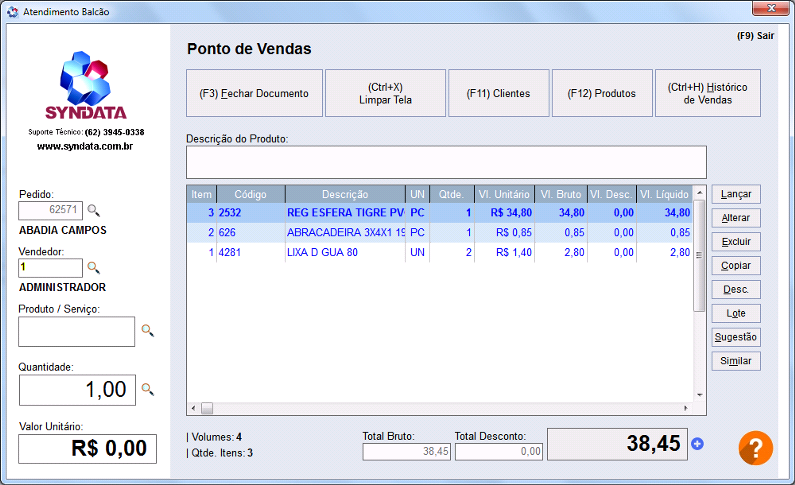Click the Copiar button
Screen dimensions: 795x485
[x=736, y=266]
